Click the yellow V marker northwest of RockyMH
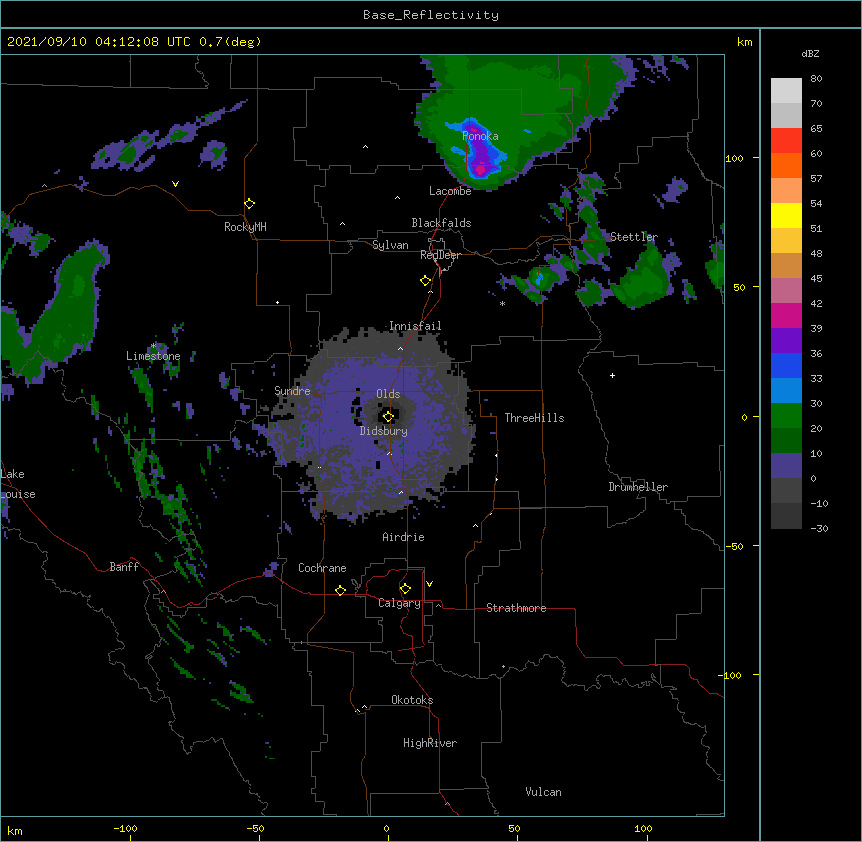 coord(175,184)
